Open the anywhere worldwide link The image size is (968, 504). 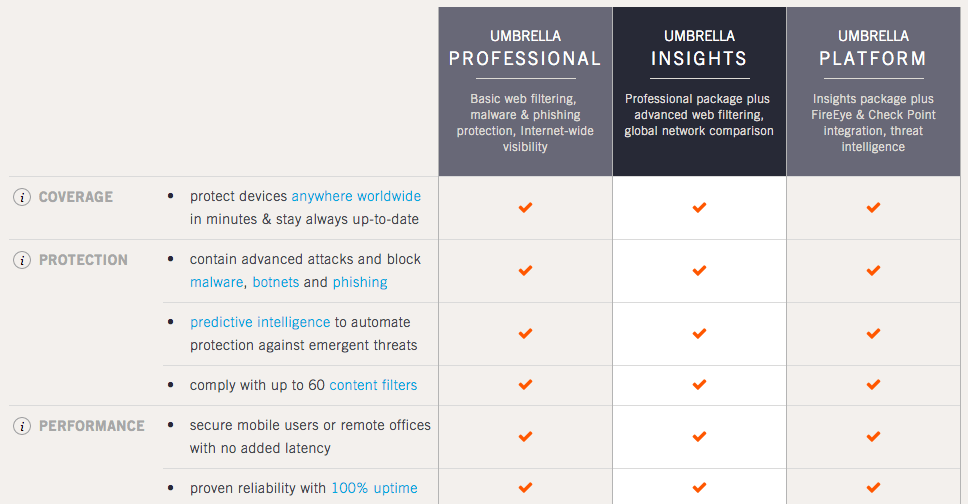[x=356, y=196]
